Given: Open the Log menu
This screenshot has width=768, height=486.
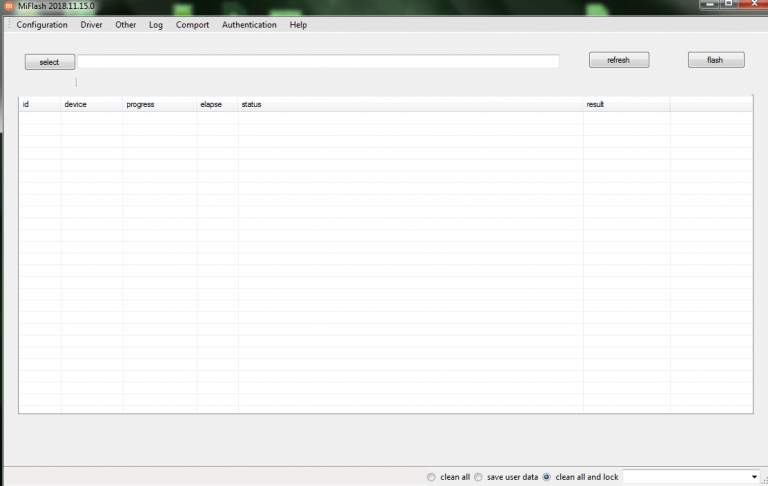Looking at the screenshot, I should click(156, 25).
